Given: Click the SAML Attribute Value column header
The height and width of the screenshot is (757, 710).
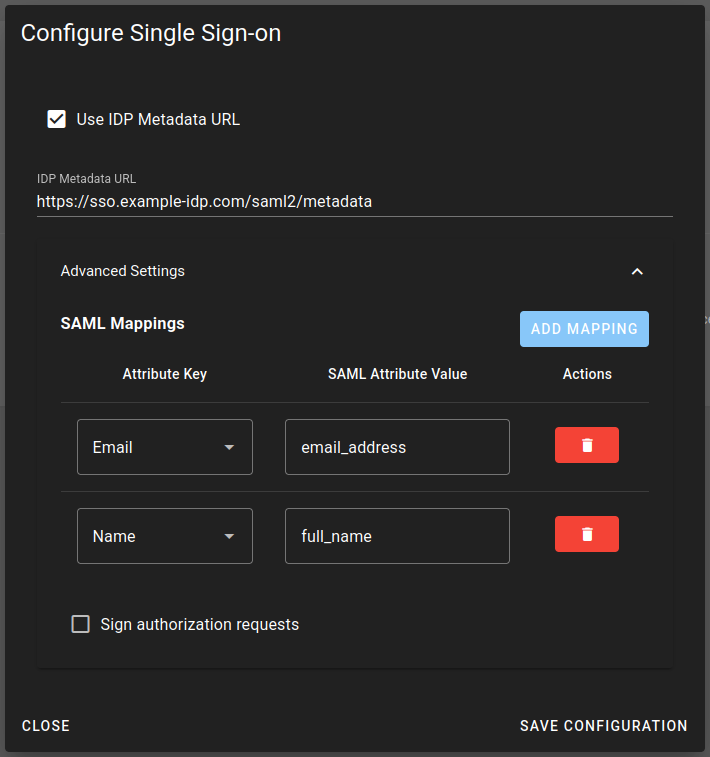Looking at the screenshot, I should 398,374.
